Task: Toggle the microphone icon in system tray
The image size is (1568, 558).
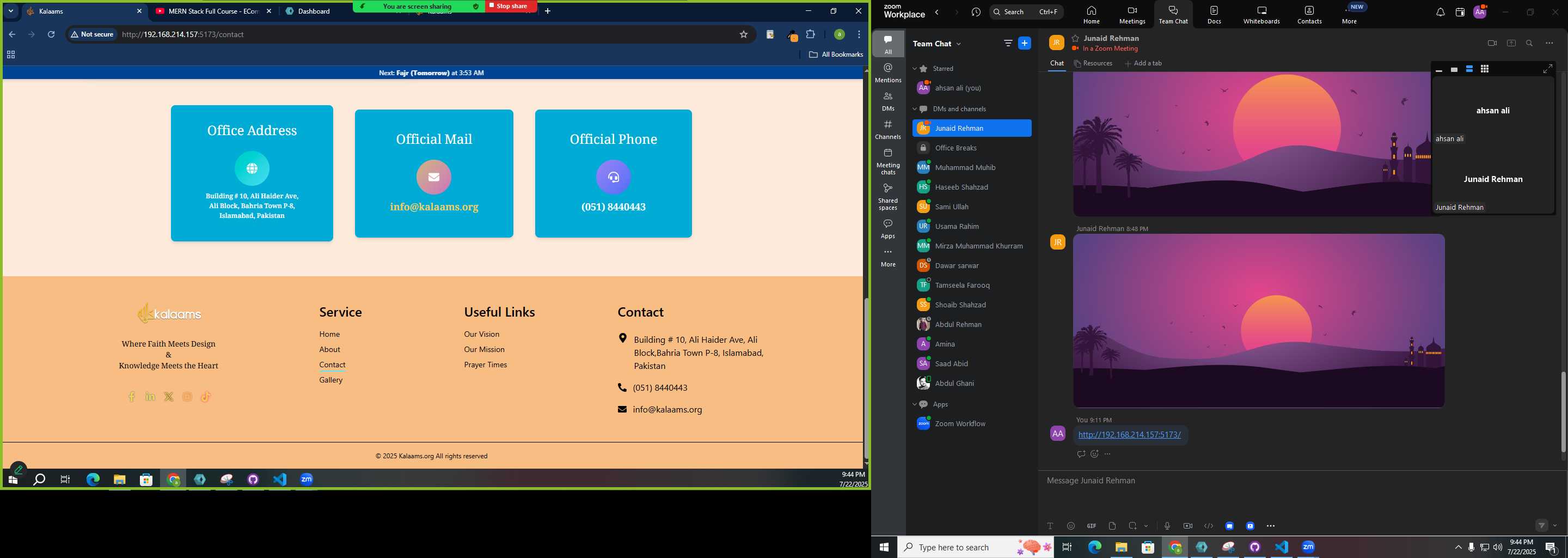Action: (1471, 548)
